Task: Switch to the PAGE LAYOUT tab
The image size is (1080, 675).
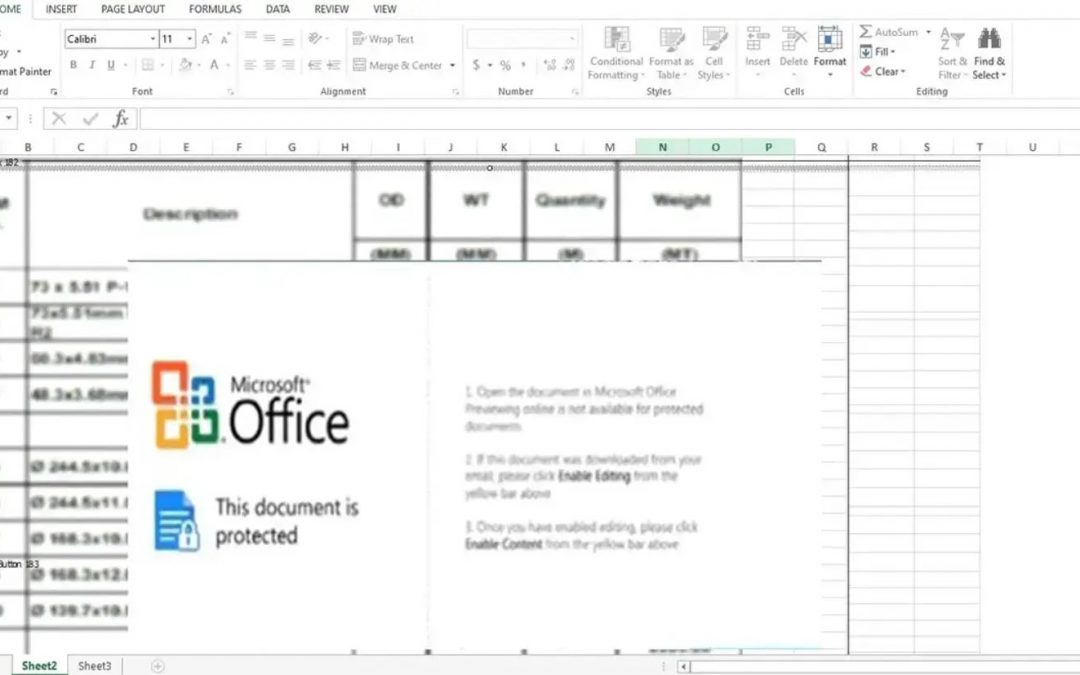Action: (x=133, y=9)
